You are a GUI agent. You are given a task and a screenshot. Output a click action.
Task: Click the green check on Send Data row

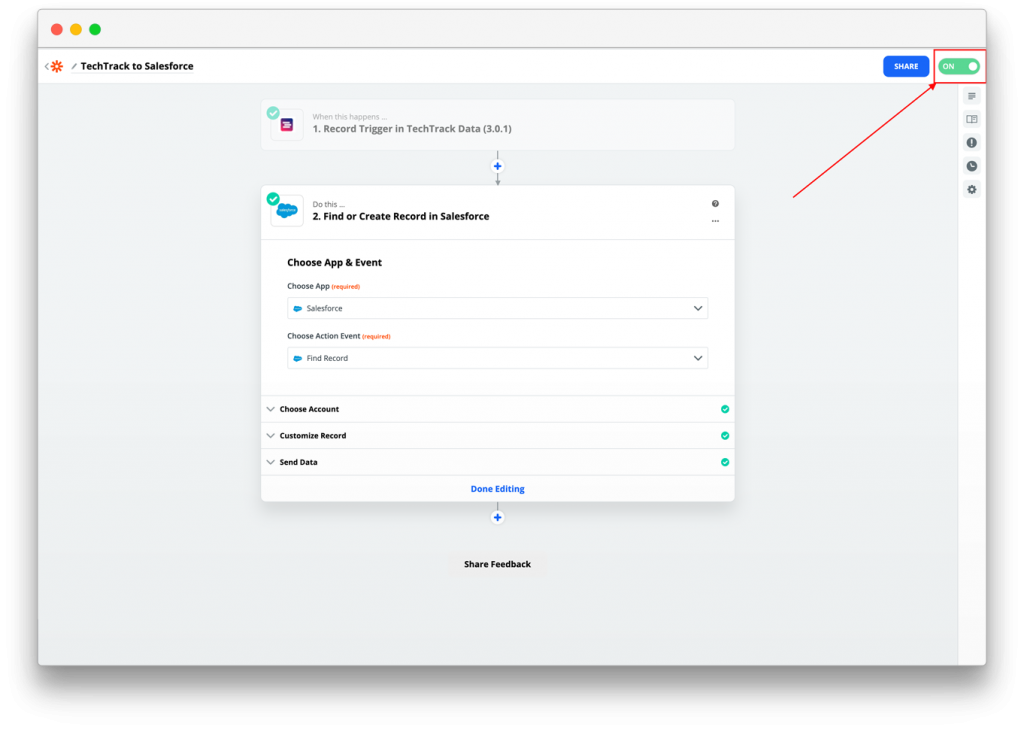(x=725, y=462)
